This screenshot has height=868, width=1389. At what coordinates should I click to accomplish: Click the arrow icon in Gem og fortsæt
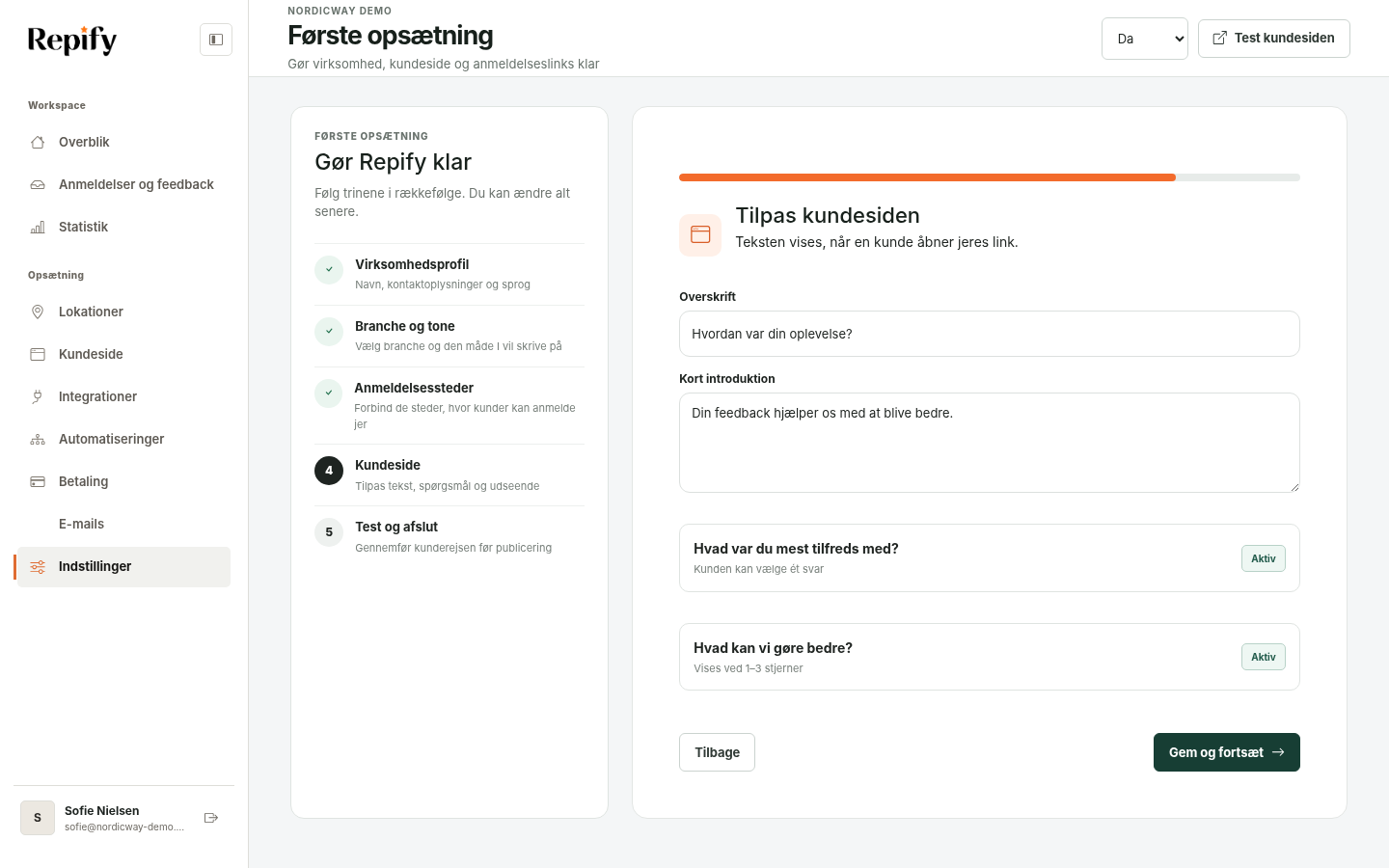point(1278,752)
